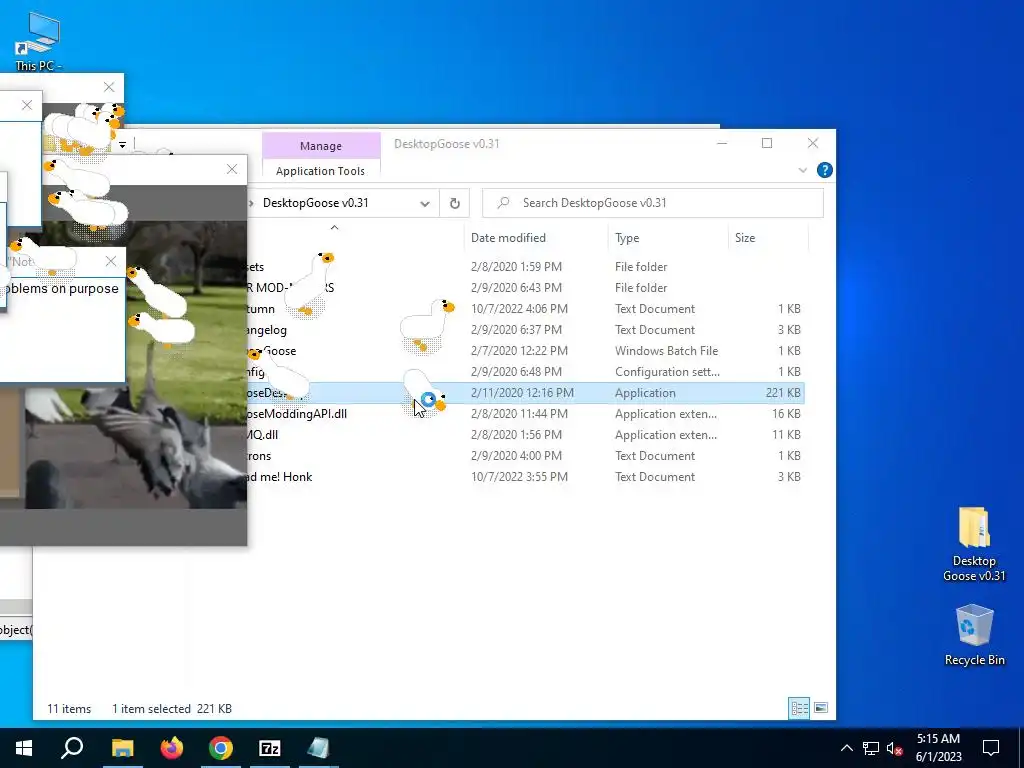Select the GooseModdingAPI.dll file row
The image size is (1024, 768).
526,414
